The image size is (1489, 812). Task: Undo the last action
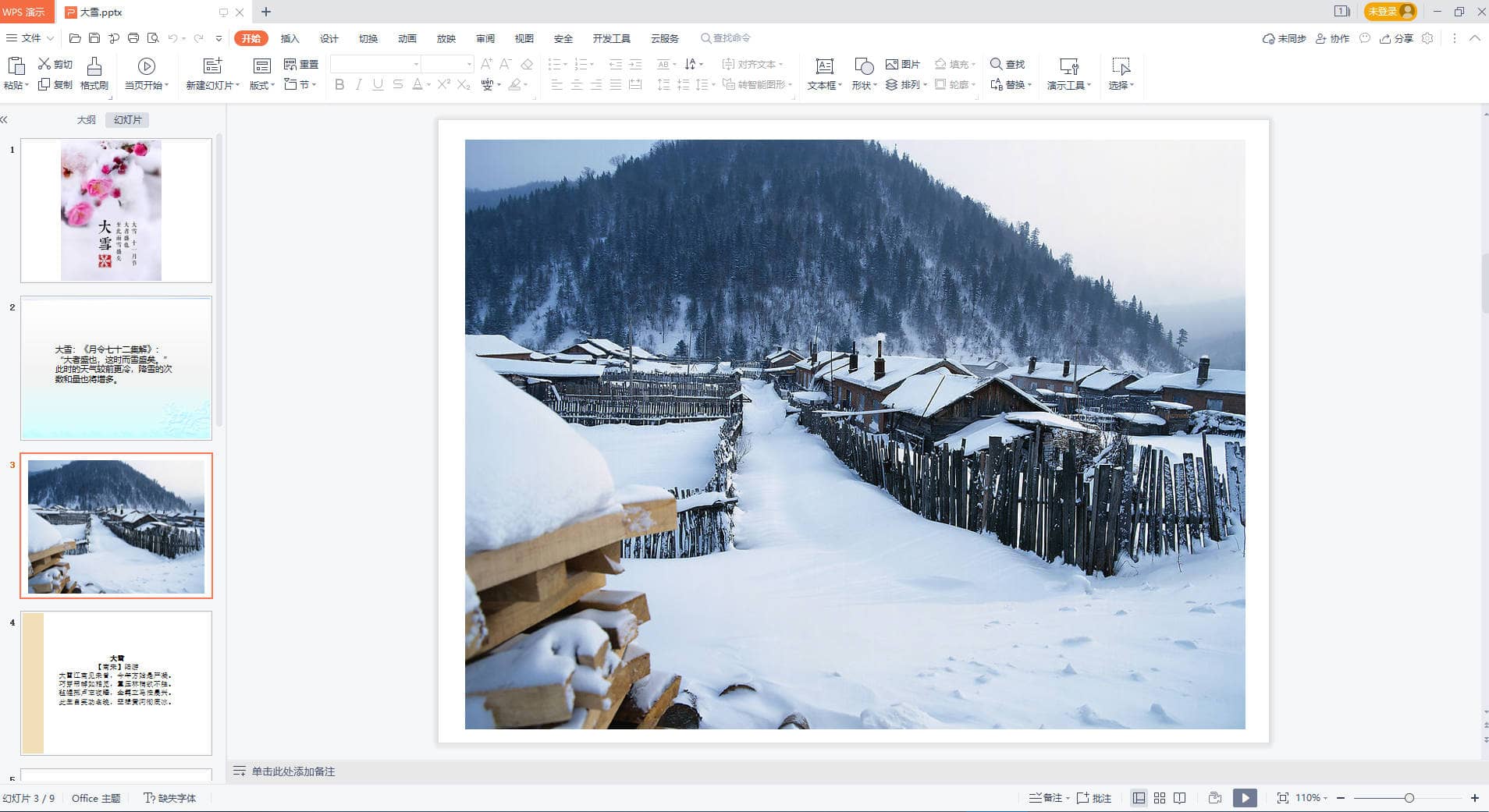[172, 38]
